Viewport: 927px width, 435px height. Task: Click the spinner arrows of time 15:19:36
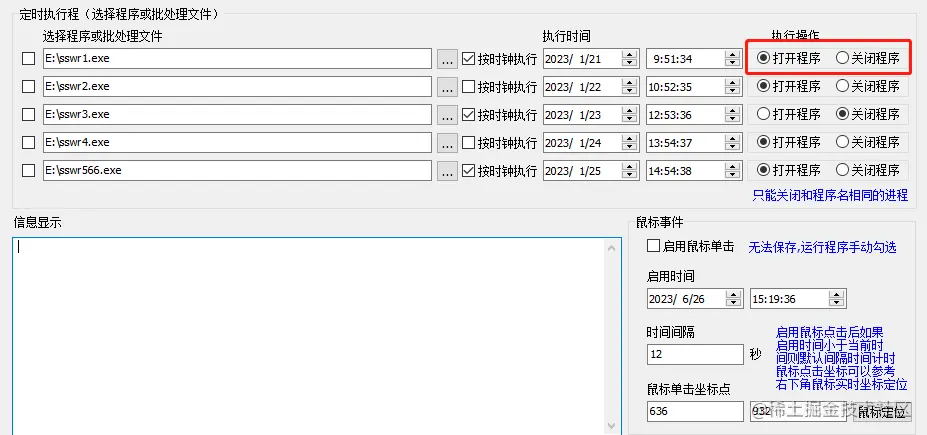click(x=837, y=298)
